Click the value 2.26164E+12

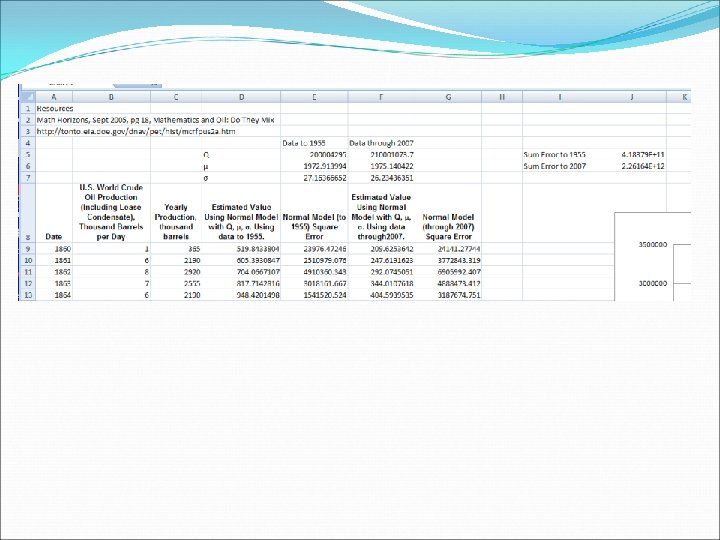tap(643, 166)
